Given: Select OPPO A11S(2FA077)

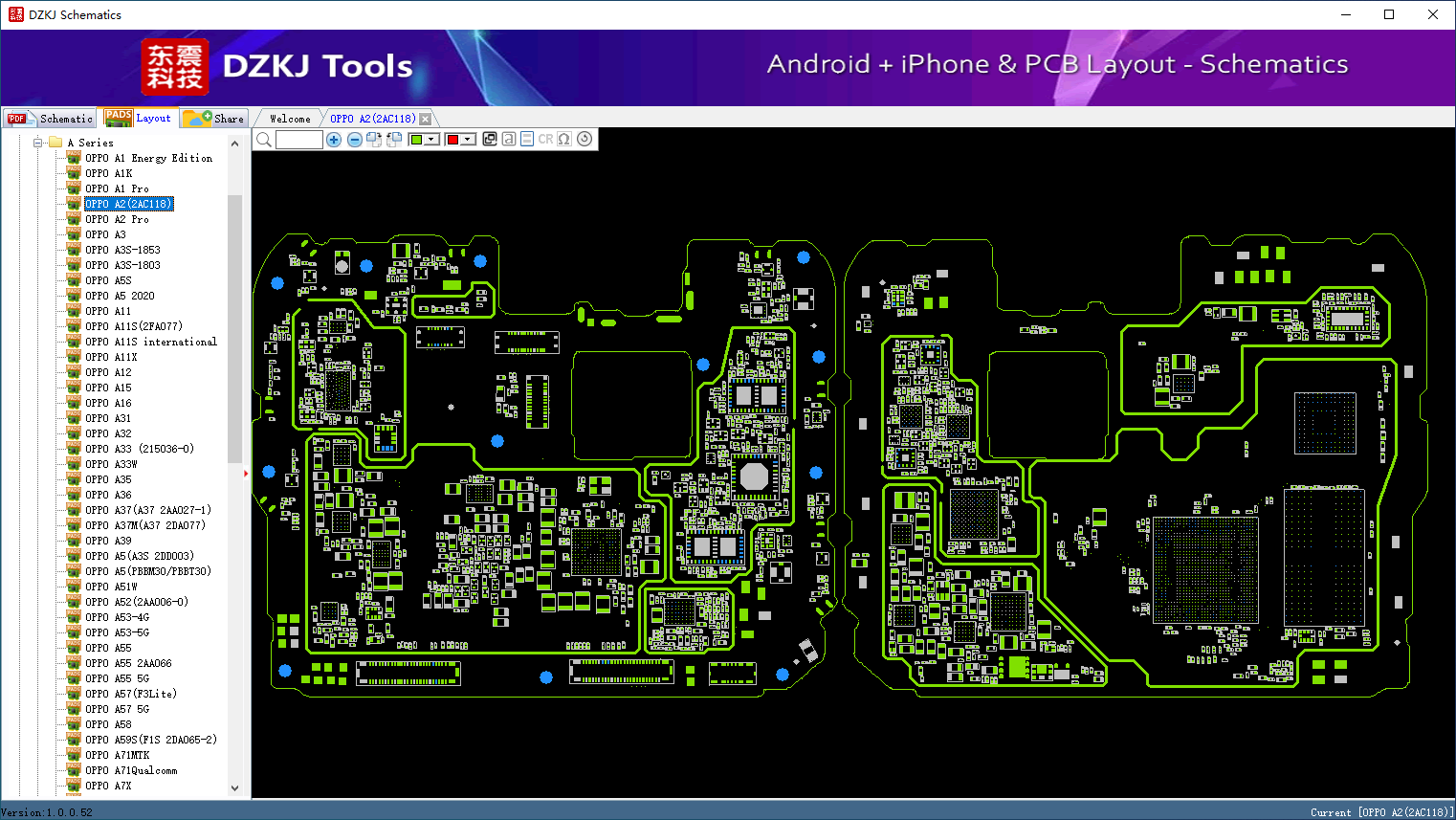Looking at the screenshot, I should click(134, 326).
